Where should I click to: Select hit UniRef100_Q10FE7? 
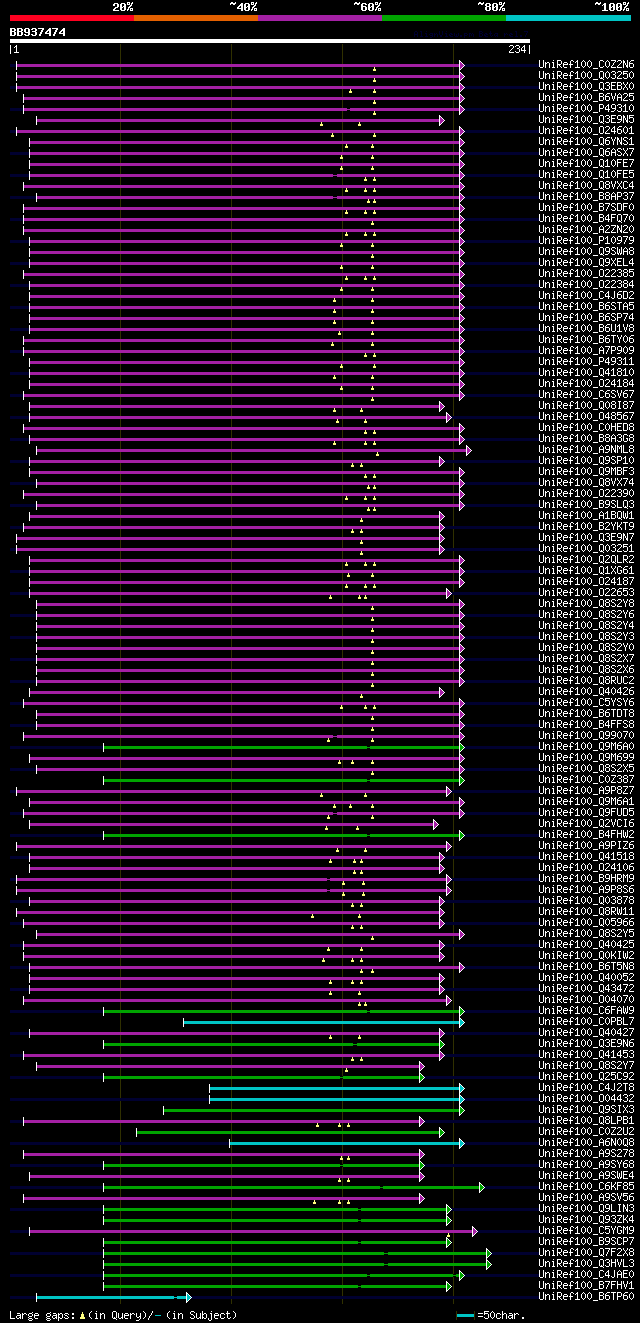pos(586,163)
